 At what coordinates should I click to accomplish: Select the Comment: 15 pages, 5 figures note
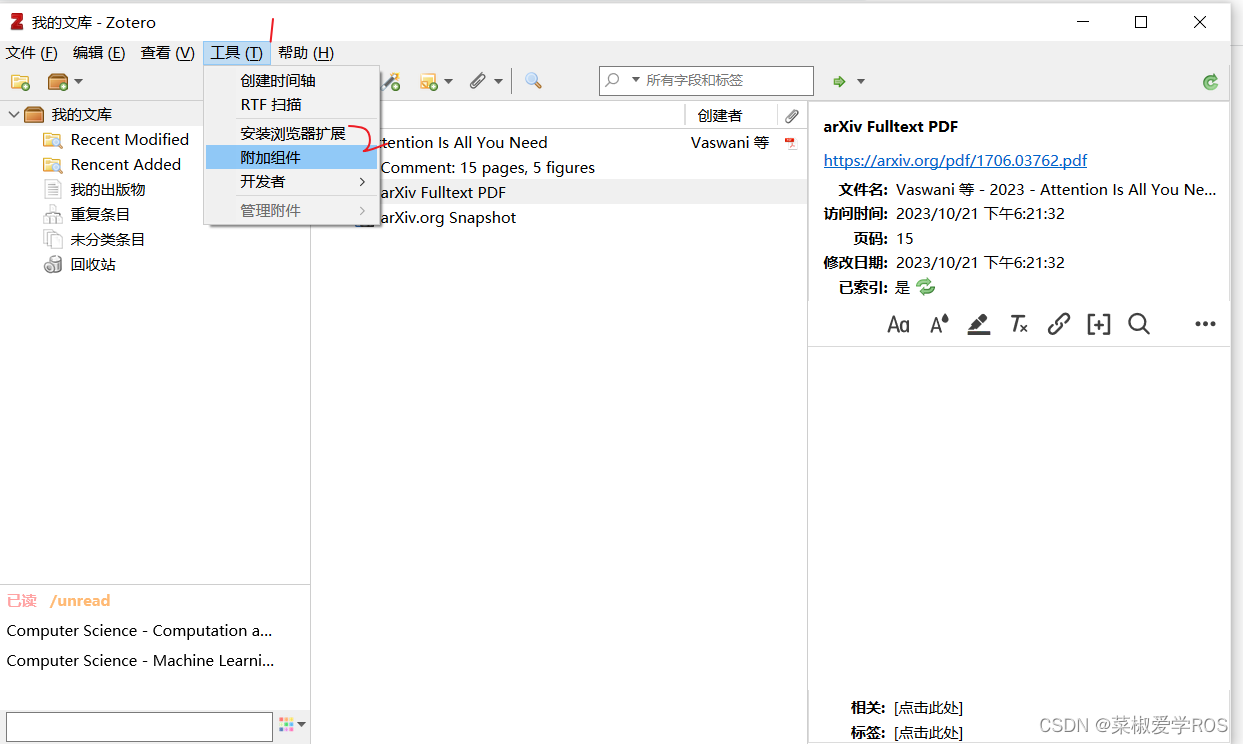[x=488, y=168]
